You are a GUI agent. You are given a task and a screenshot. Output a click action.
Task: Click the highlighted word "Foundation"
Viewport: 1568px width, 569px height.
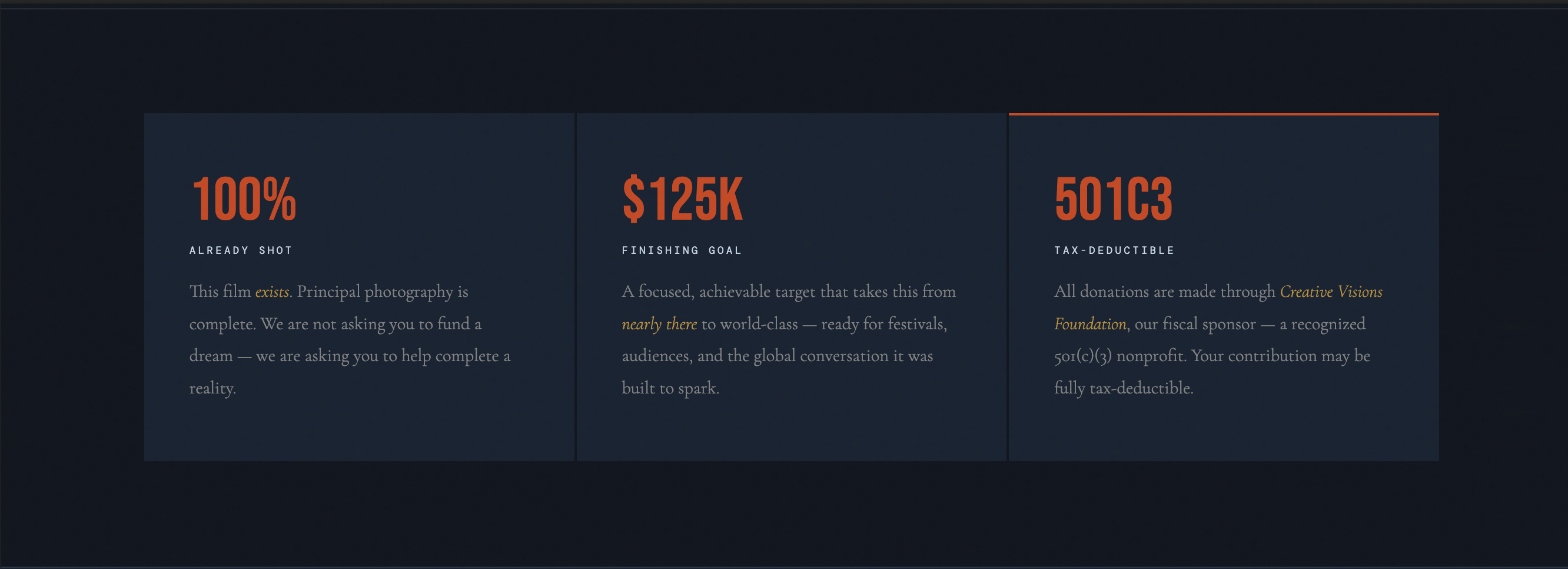point(1089,324)
